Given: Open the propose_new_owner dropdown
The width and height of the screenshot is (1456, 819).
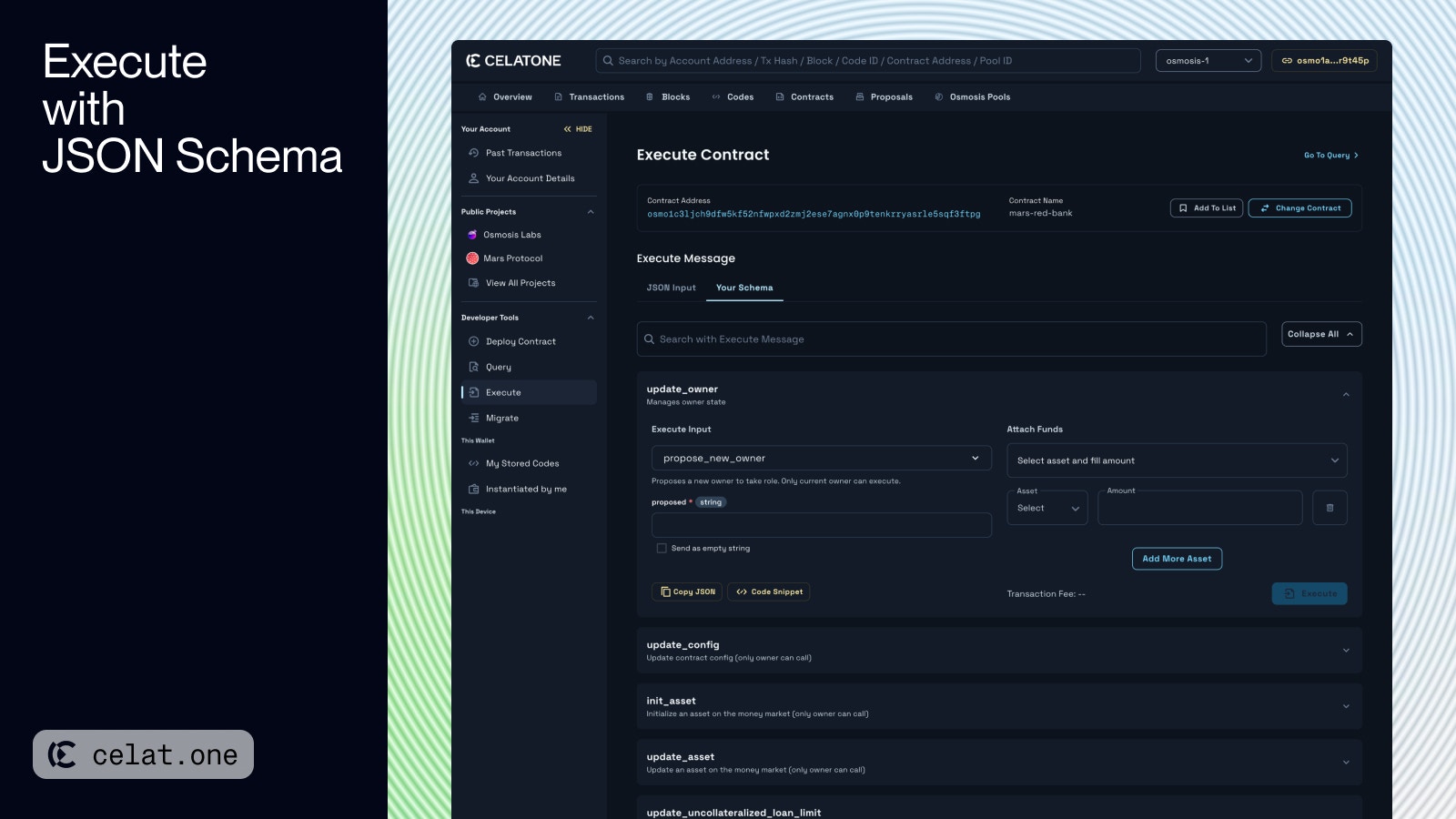Looking at the screenshot, I should [x=822, y=458].
